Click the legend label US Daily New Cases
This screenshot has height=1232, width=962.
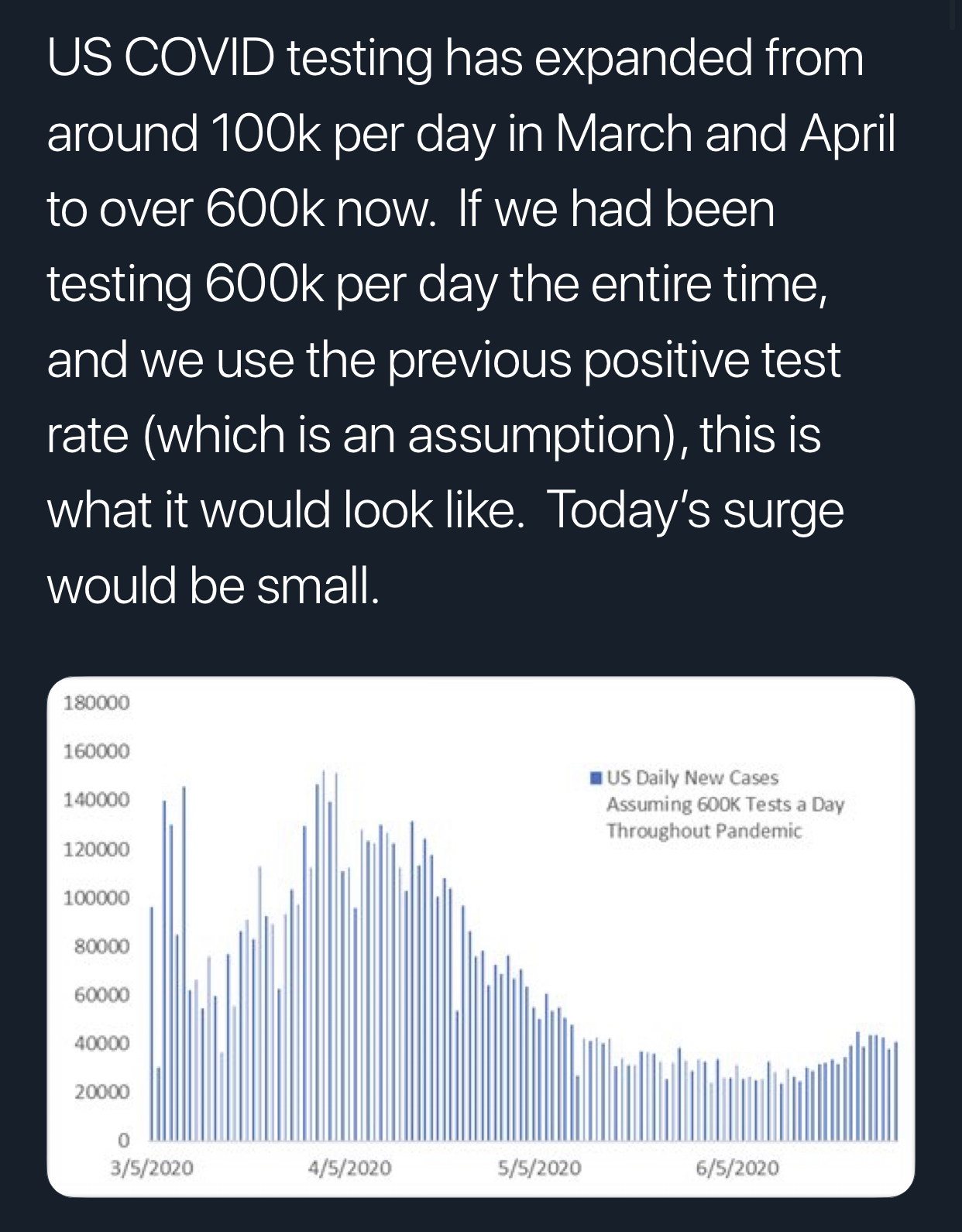(692, 777)
